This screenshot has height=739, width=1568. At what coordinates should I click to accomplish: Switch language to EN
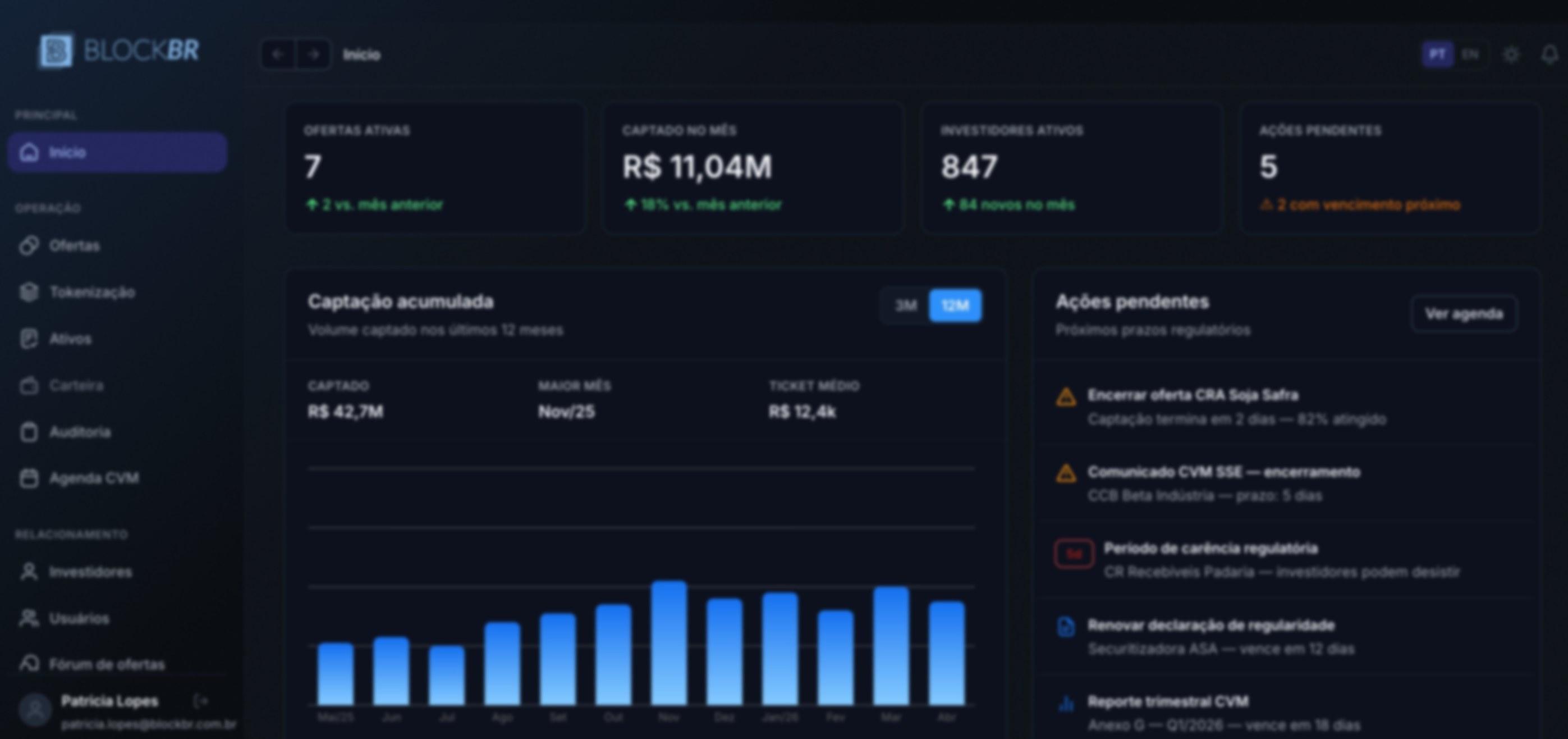pyautogui.click(x=1470, y=55)
